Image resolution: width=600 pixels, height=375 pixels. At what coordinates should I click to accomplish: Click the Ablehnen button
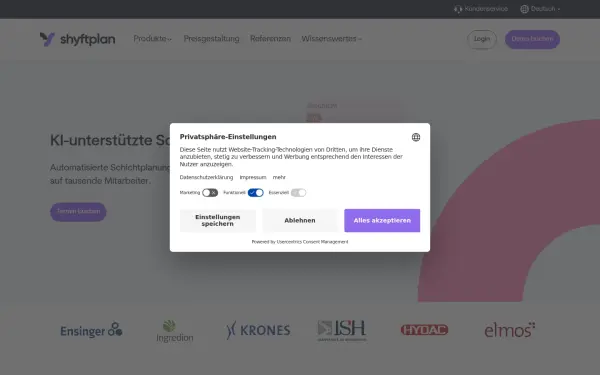pos(300,220)
